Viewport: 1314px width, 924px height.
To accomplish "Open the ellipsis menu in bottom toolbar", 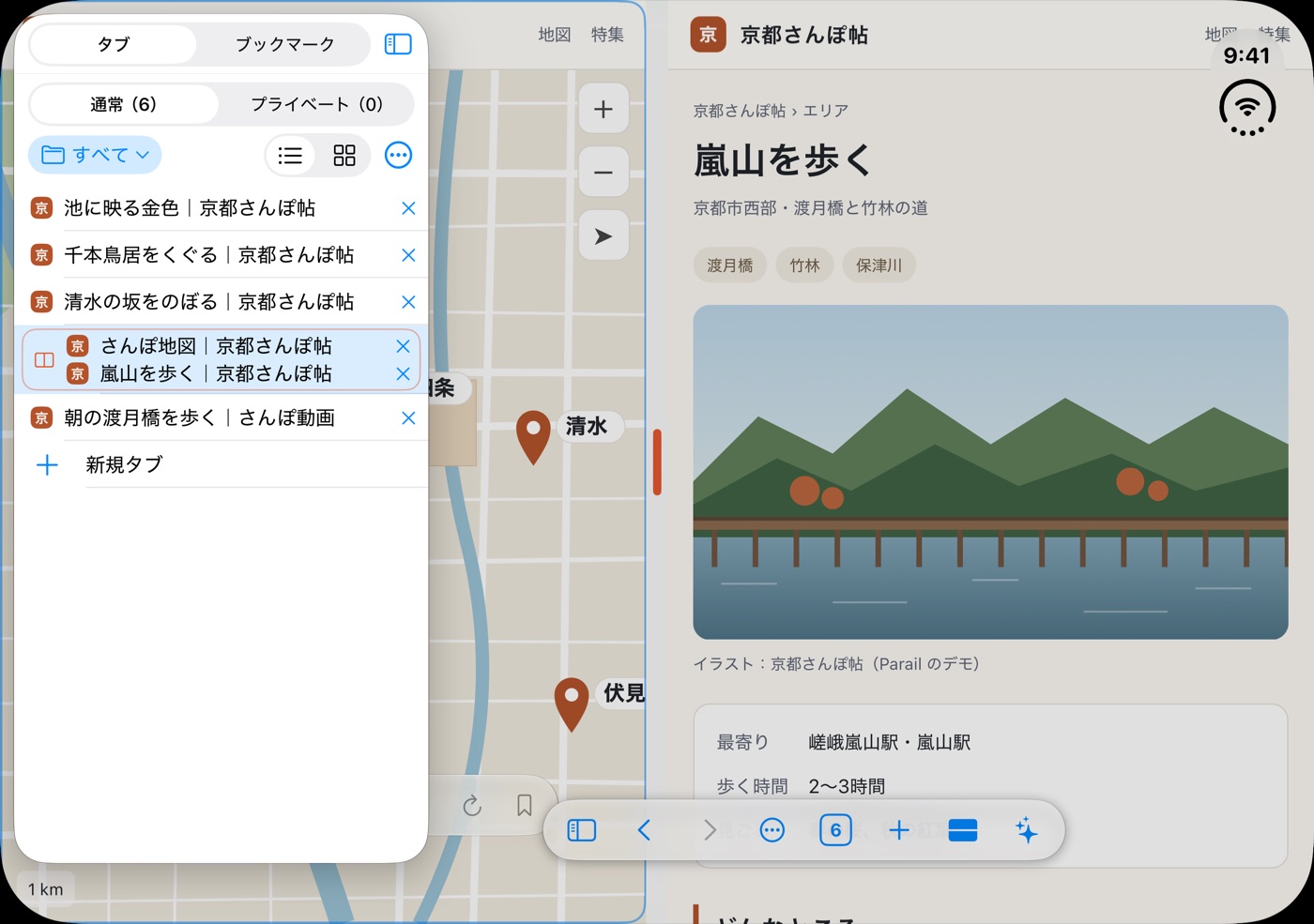I will [x=772, y=830].
